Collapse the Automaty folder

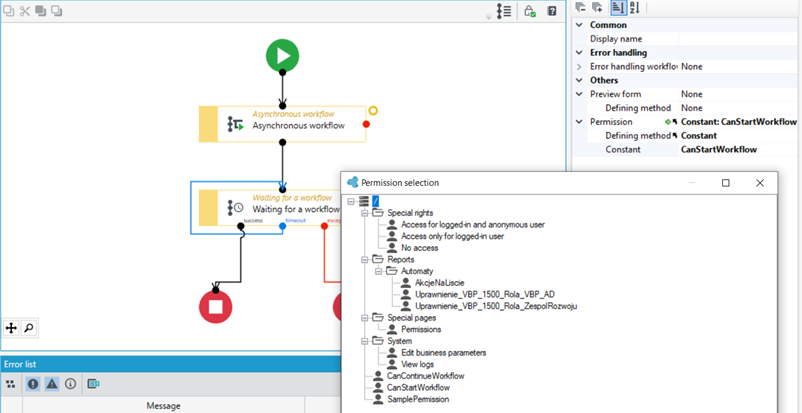pos(379,271)
